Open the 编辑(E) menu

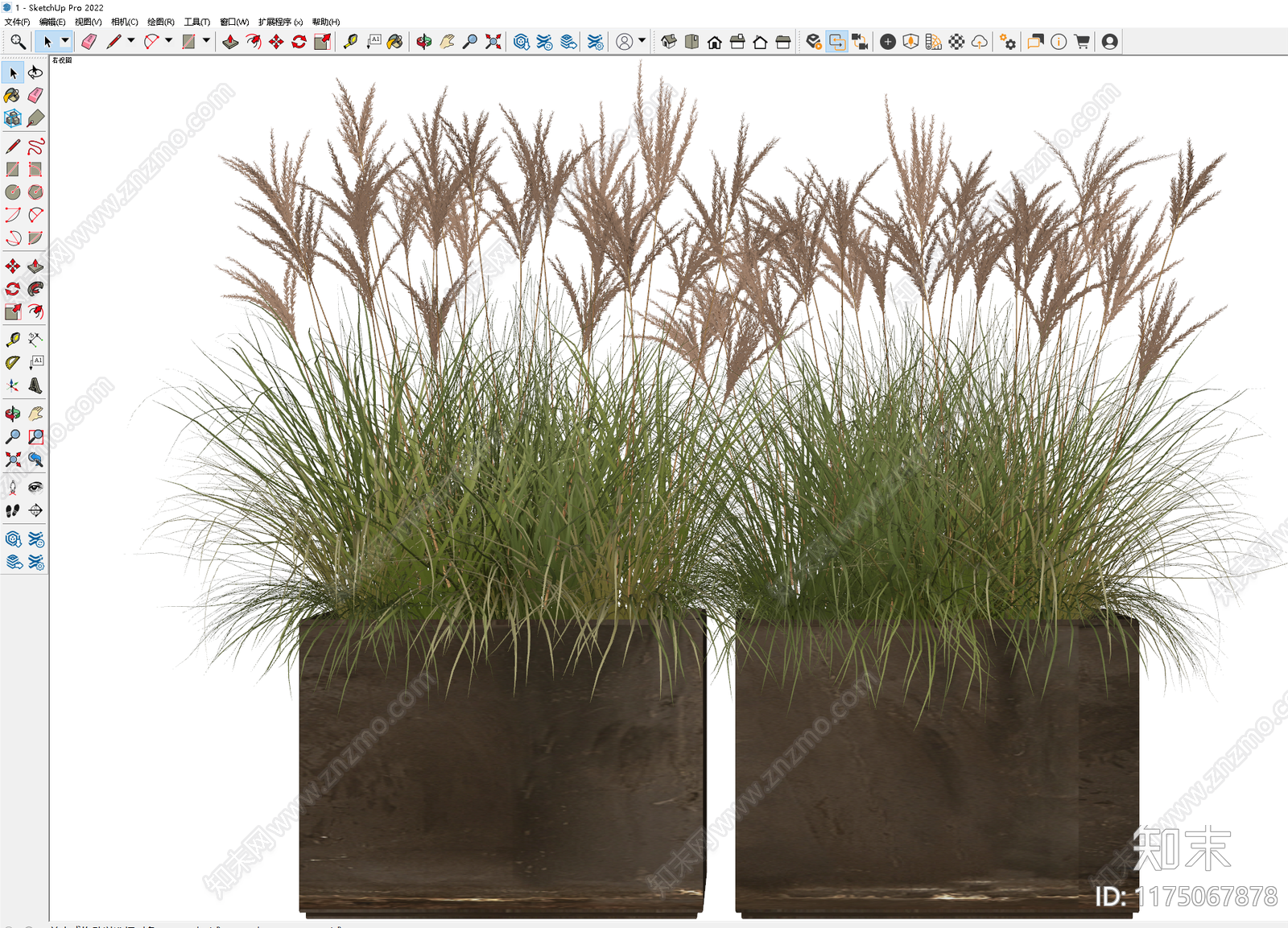point(52,22)
